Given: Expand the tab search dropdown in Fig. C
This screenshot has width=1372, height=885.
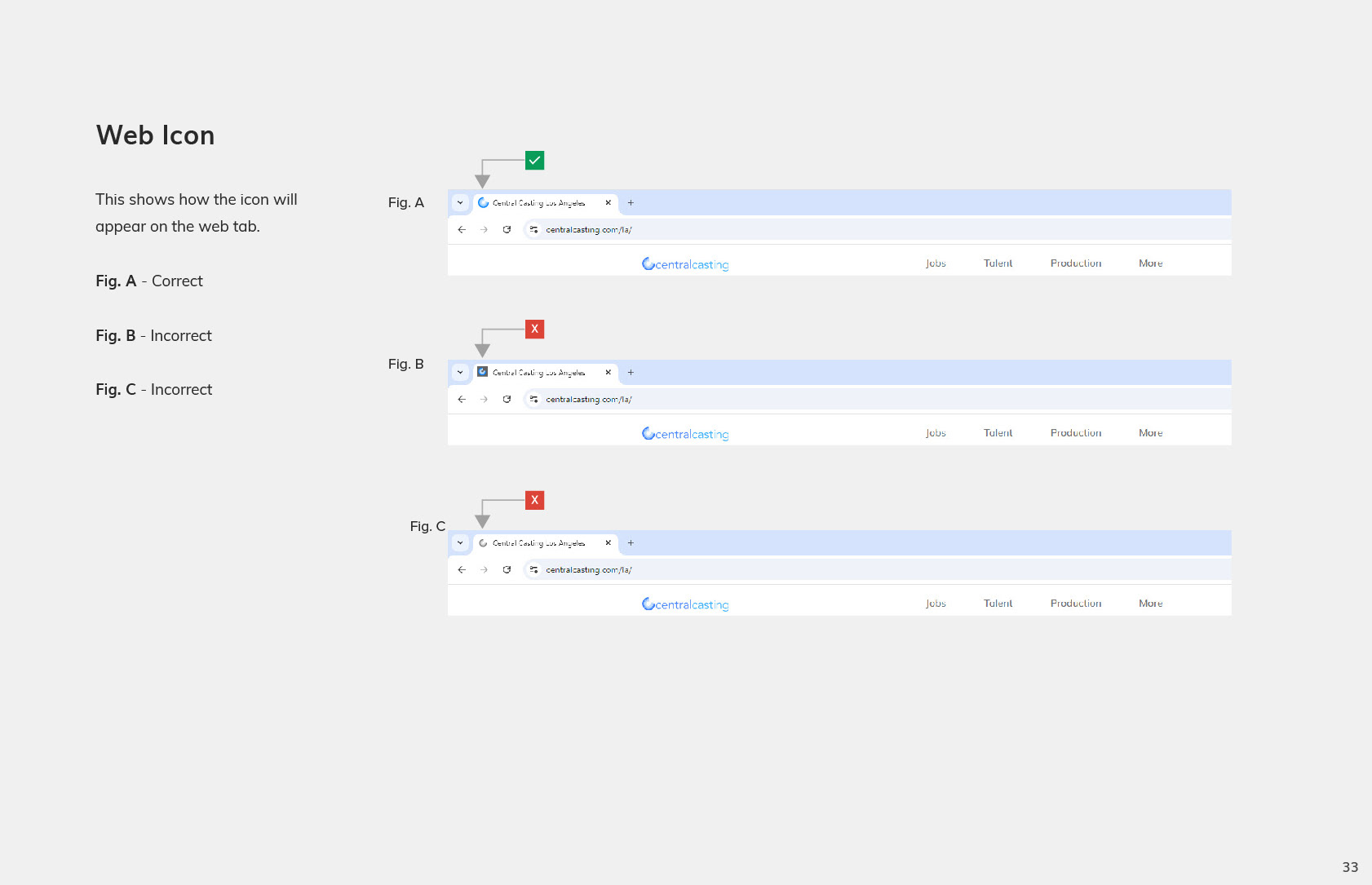Looking at the screenshot, I should click(x=460, y=543).
